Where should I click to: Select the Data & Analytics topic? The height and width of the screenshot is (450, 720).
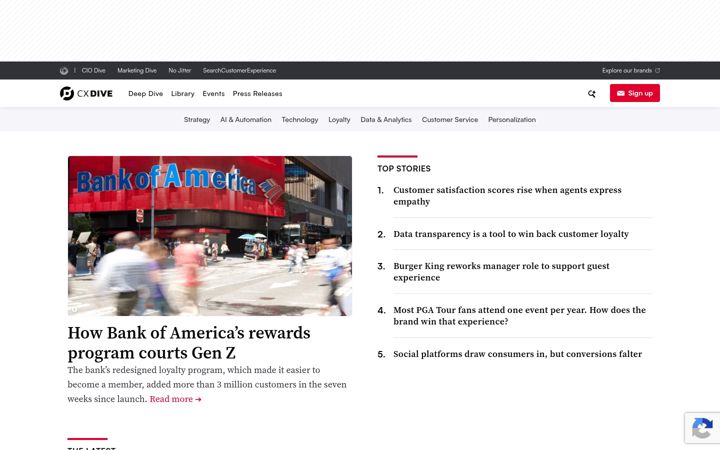pos(386,120)
